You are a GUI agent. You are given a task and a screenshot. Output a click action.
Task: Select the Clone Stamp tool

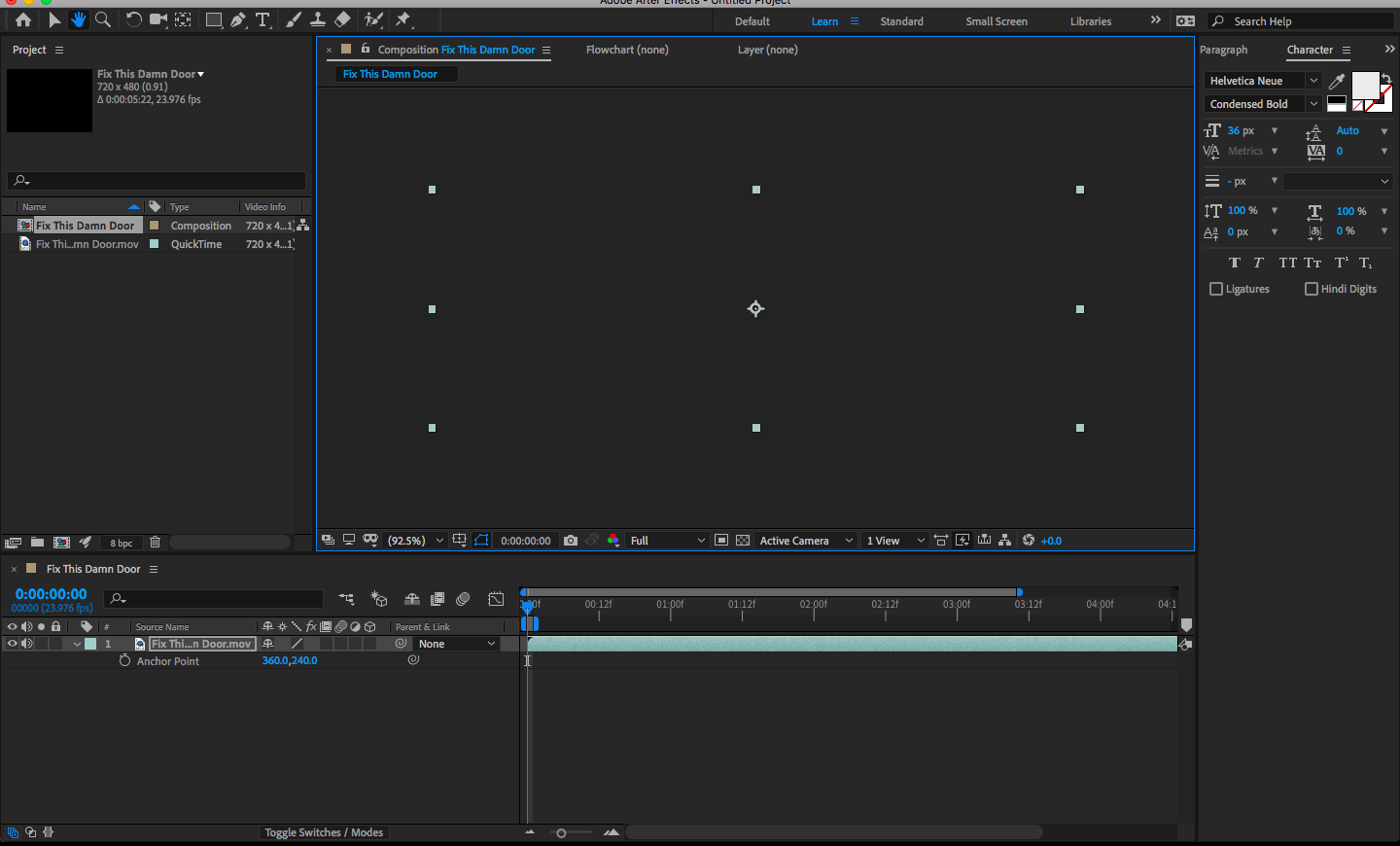318,19
